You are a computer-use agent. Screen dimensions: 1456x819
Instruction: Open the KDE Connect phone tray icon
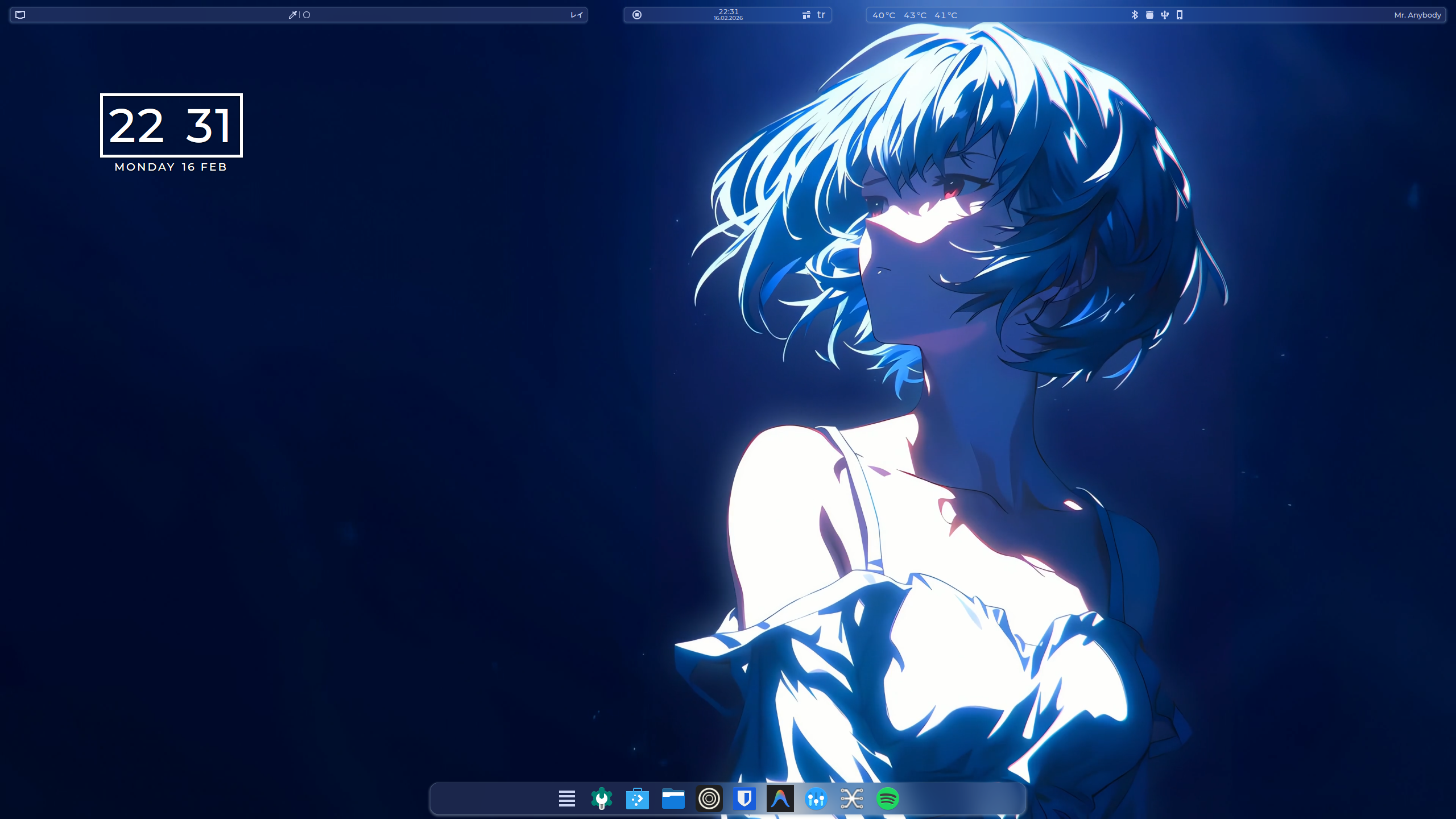(x=1180, y=15)
